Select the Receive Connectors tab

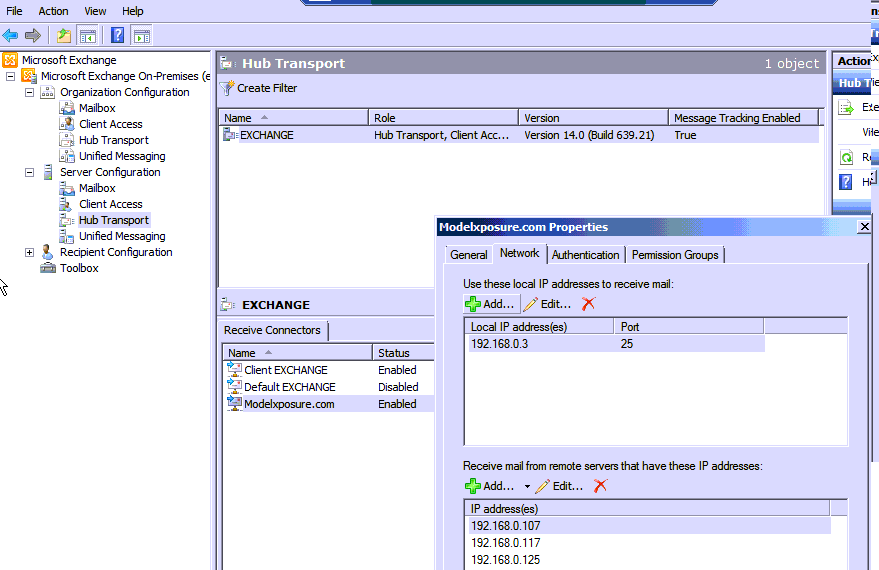point(272,330)
